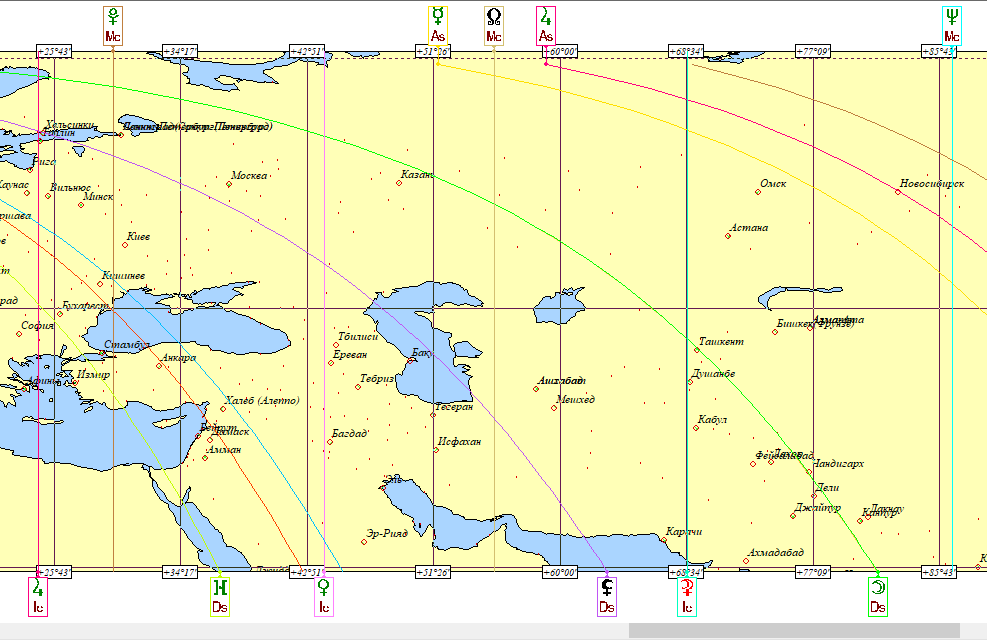Click the Mercury As line marker
987x641 pixels.
pyautogui.click(x=437, y=26)
